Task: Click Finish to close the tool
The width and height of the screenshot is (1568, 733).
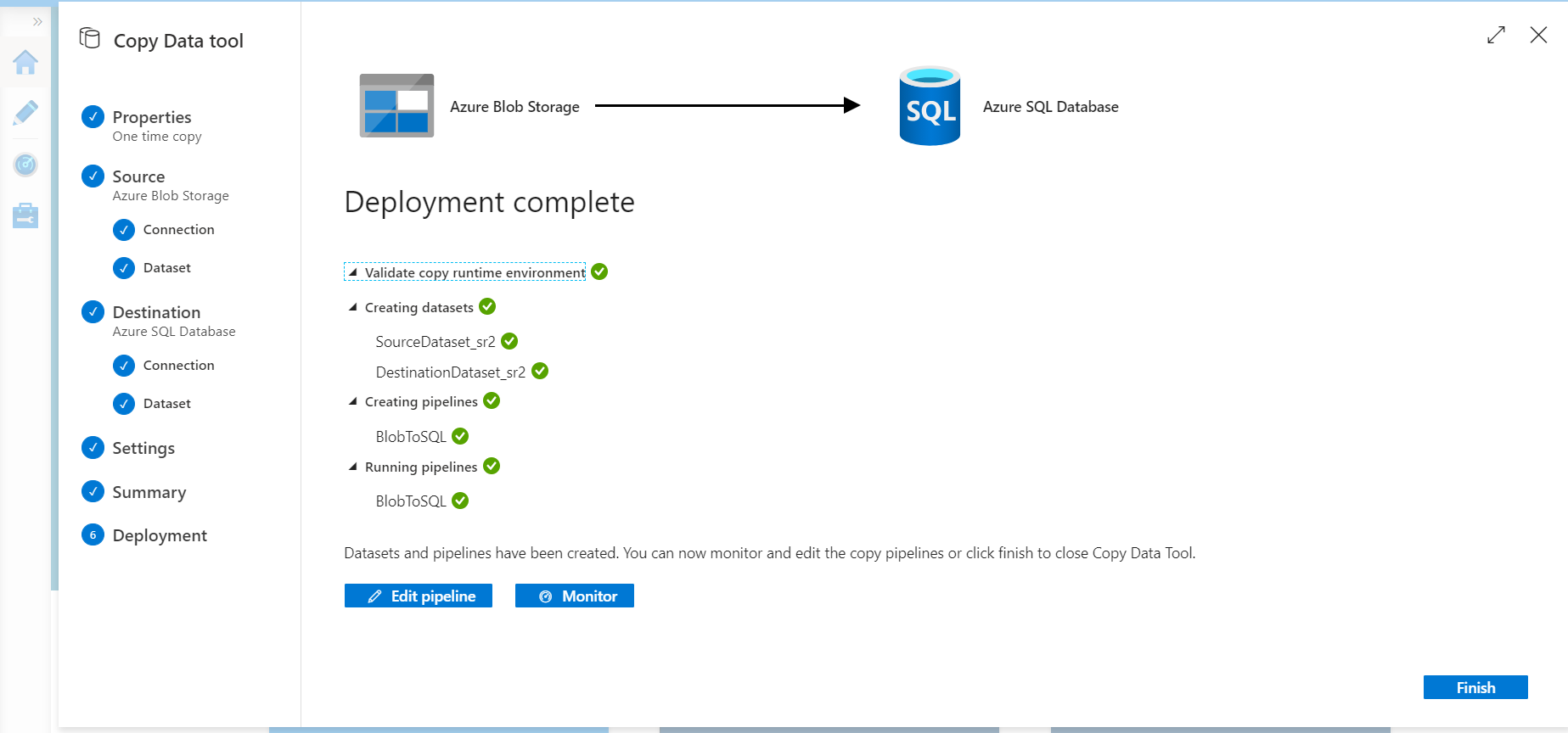Action: 1475,688
